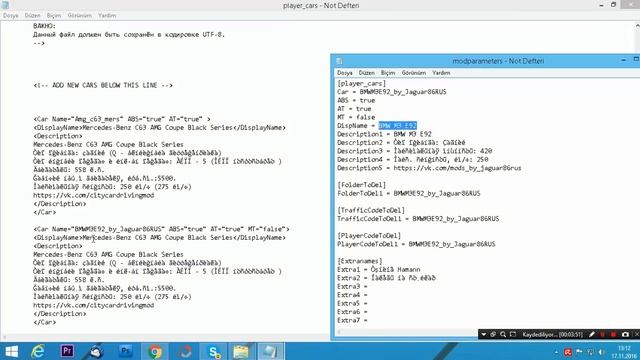Open File Explorer folder on the taskbar
The height and width of the screenshot is (360, 640).
point(241,351)
